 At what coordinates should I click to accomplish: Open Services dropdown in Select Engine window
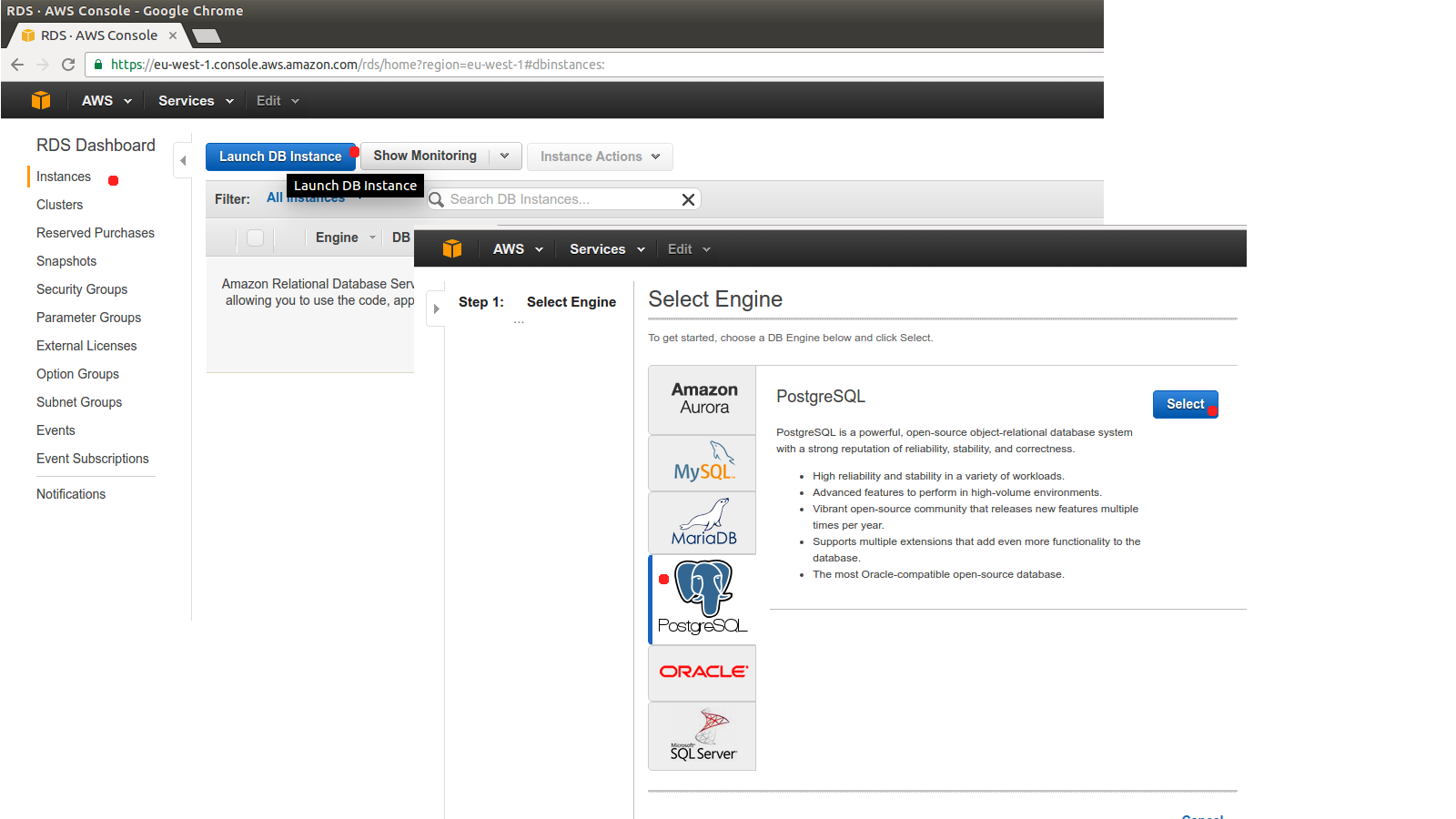[607, 249]
